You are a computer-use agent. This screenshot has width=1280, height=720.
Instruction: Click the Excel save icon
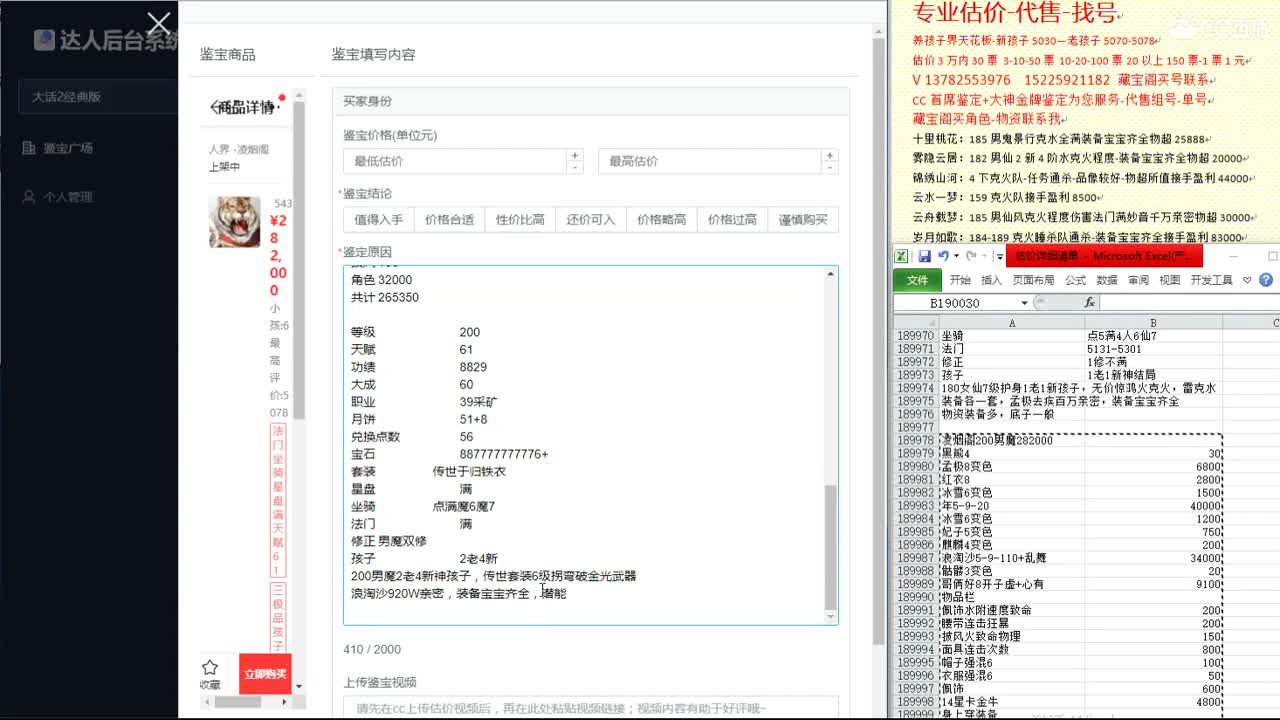point(925,257)
